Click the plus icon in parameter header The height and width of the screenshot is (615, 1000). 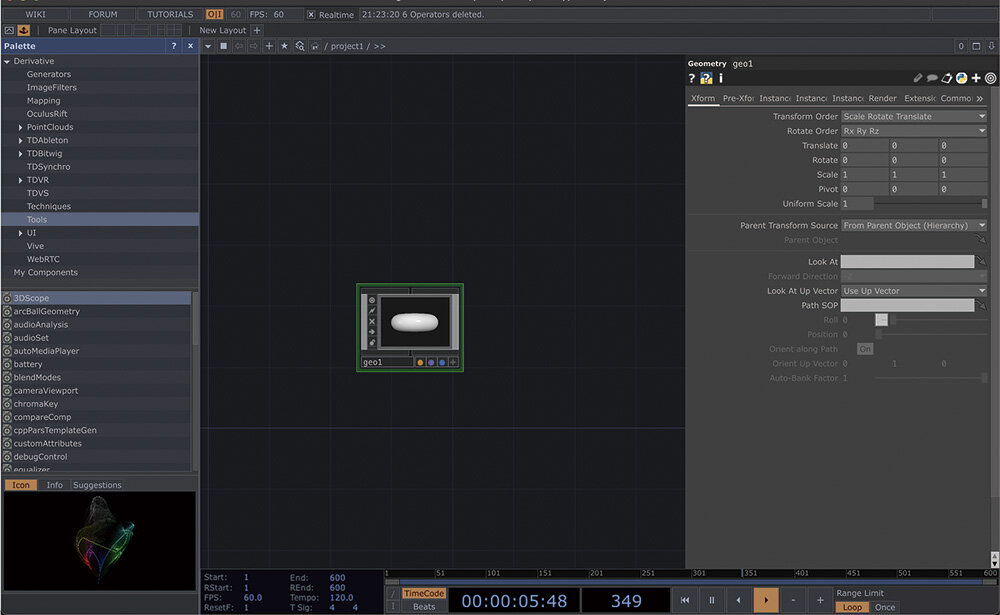(x=976, y=78)
